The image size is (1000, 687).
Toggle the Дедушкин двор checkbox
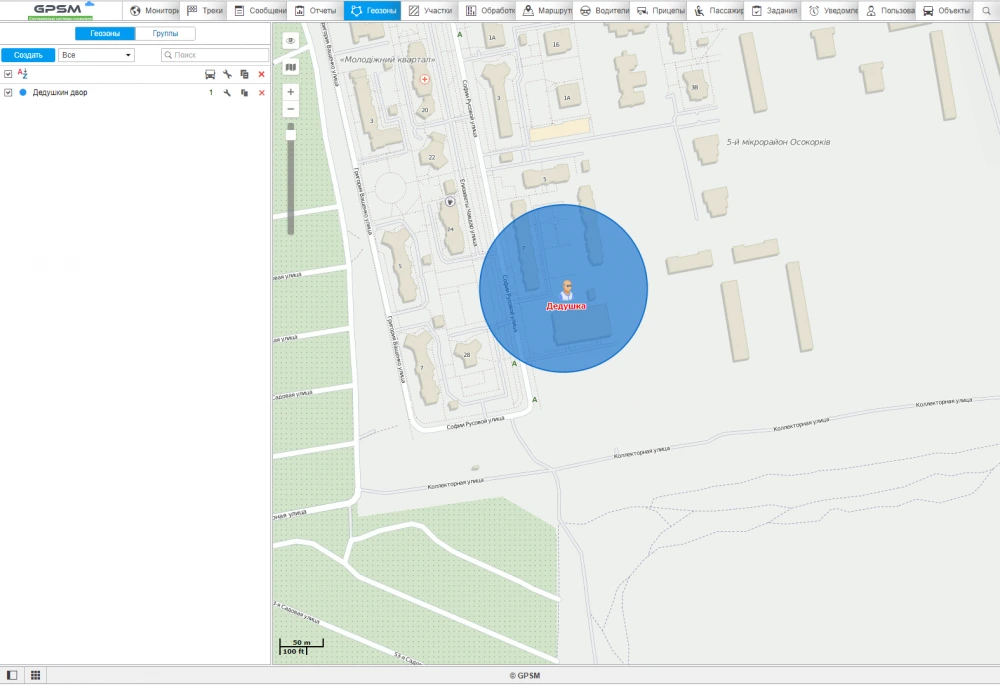click(8, 93)
